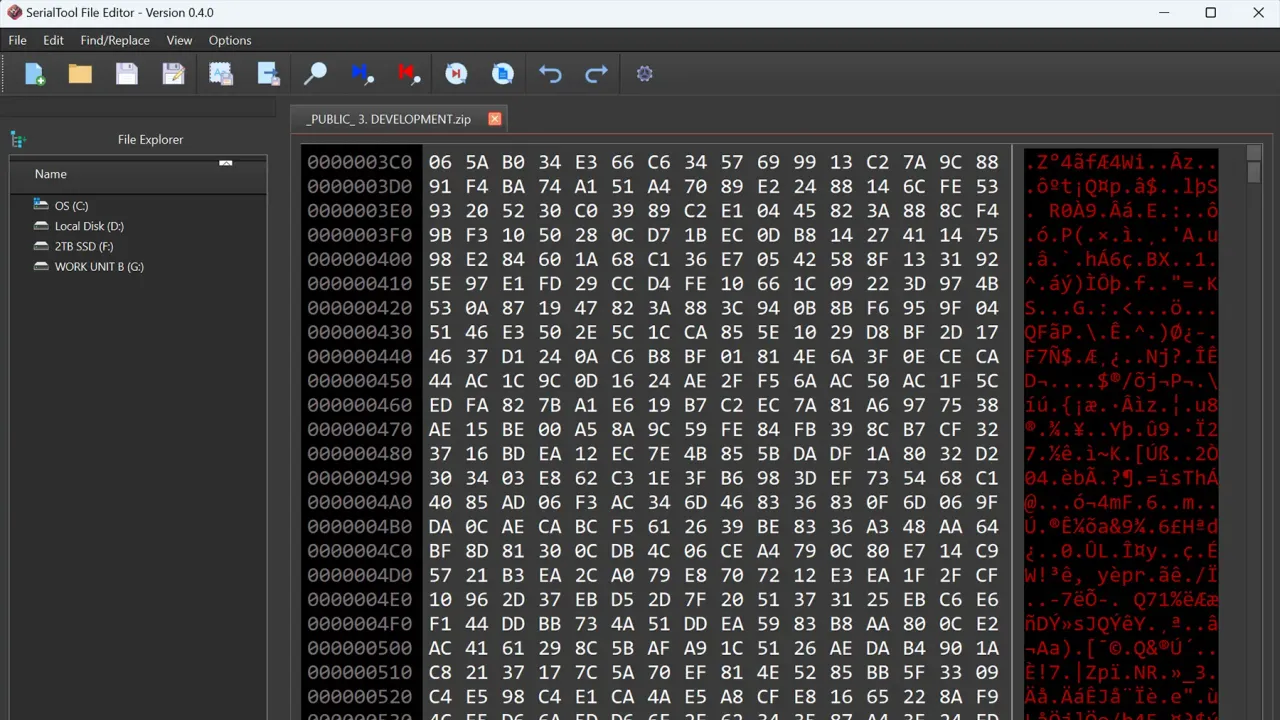The height and width of the screenshot is (720, 1280).
Task: Click the export document toolbar icon
Action: coord(268,74)
